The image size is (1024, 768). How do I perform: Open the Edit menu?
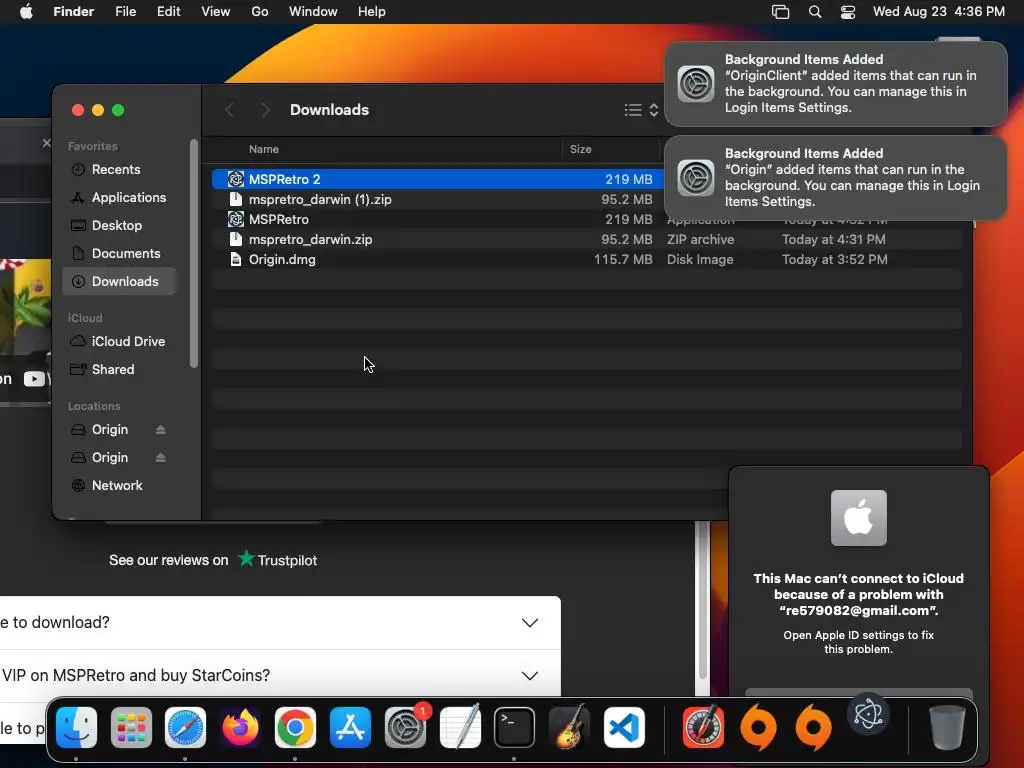[168, 12]
